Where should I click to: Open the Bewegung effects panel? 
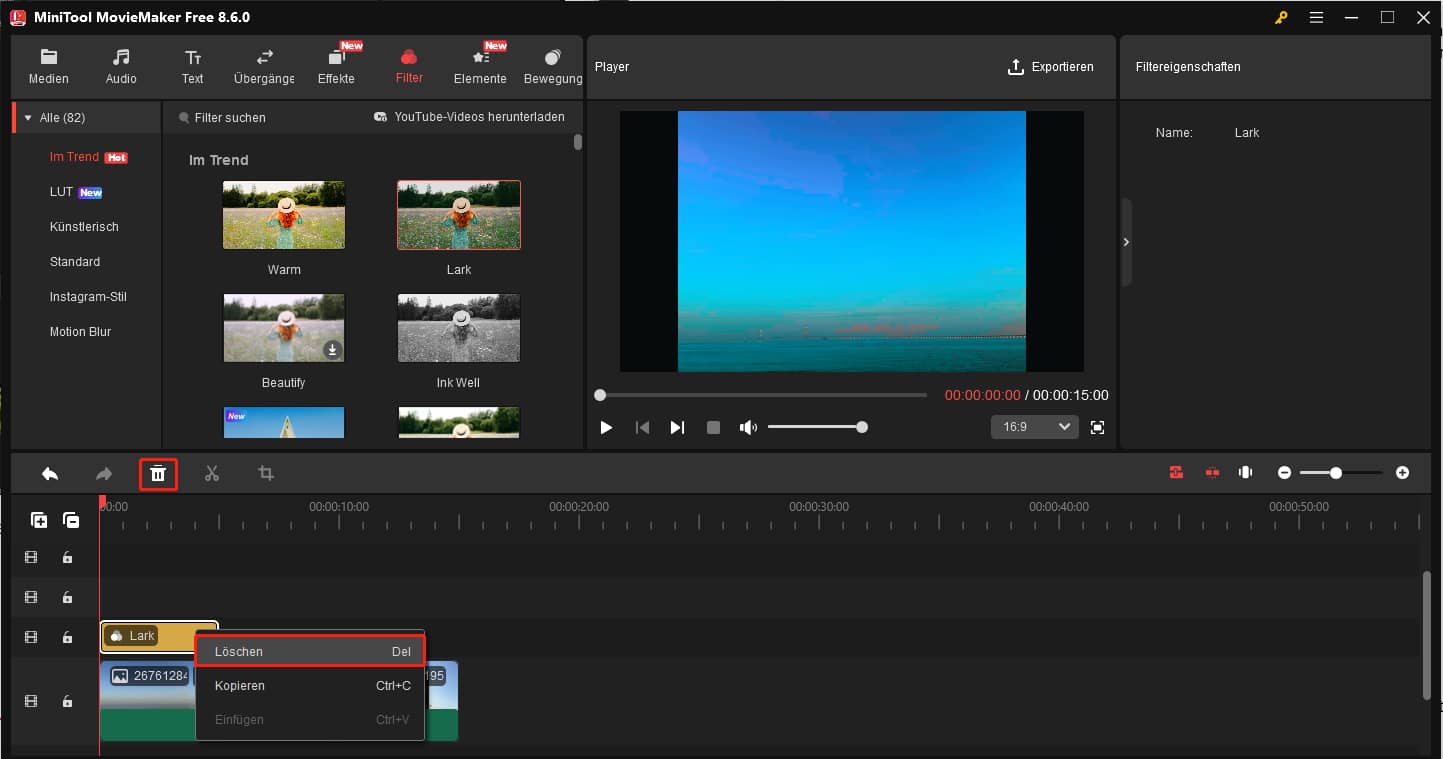(552, 66)
